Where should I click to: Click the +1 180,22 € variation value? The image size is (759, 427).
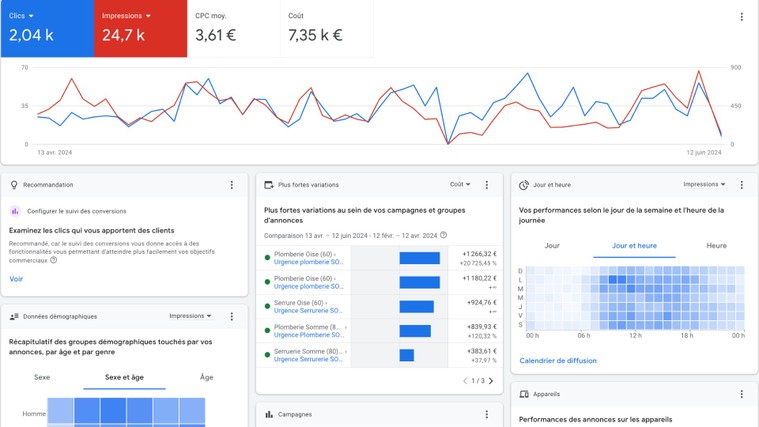(x=479, y=278)
